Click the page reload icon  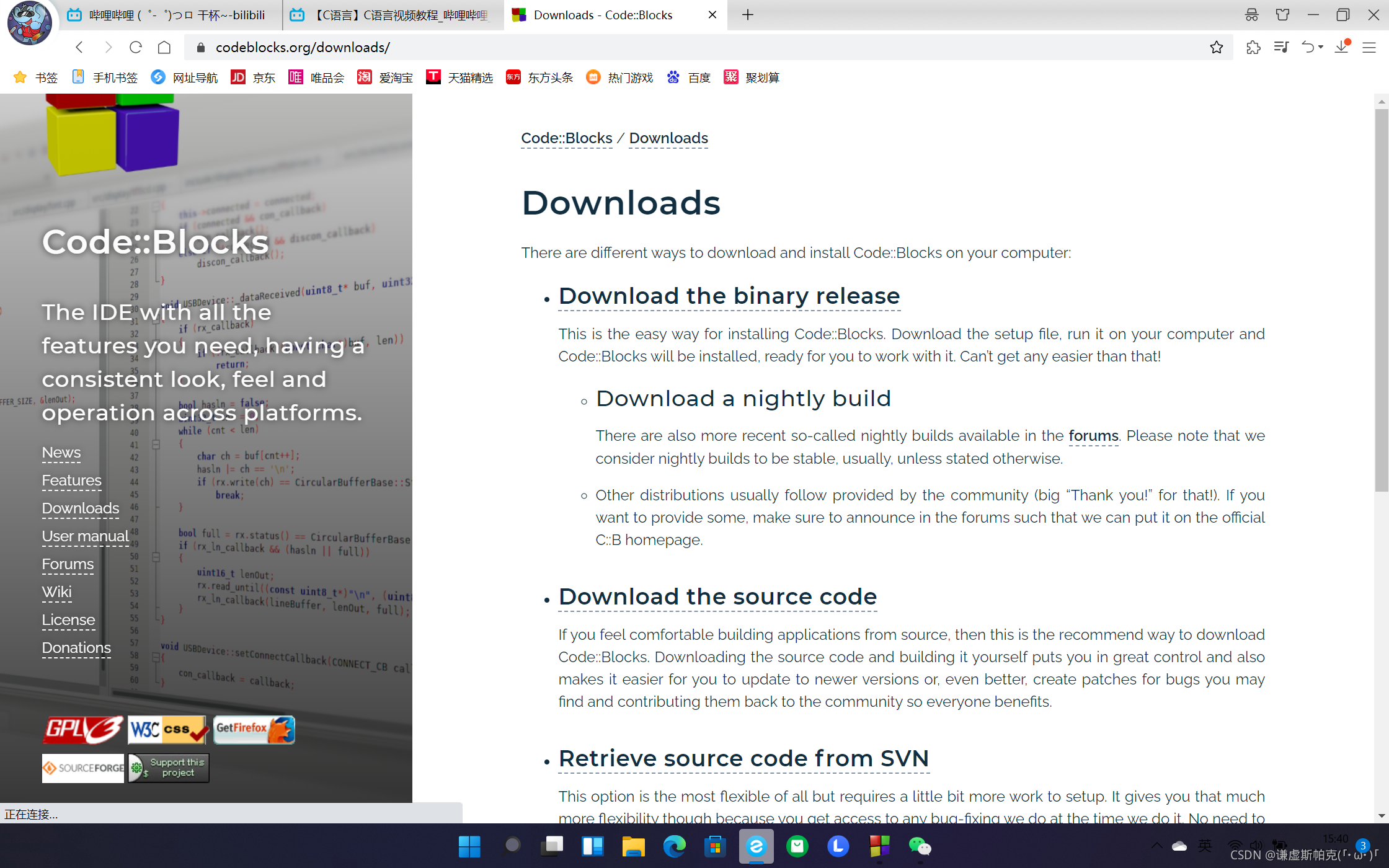[136, 47]
